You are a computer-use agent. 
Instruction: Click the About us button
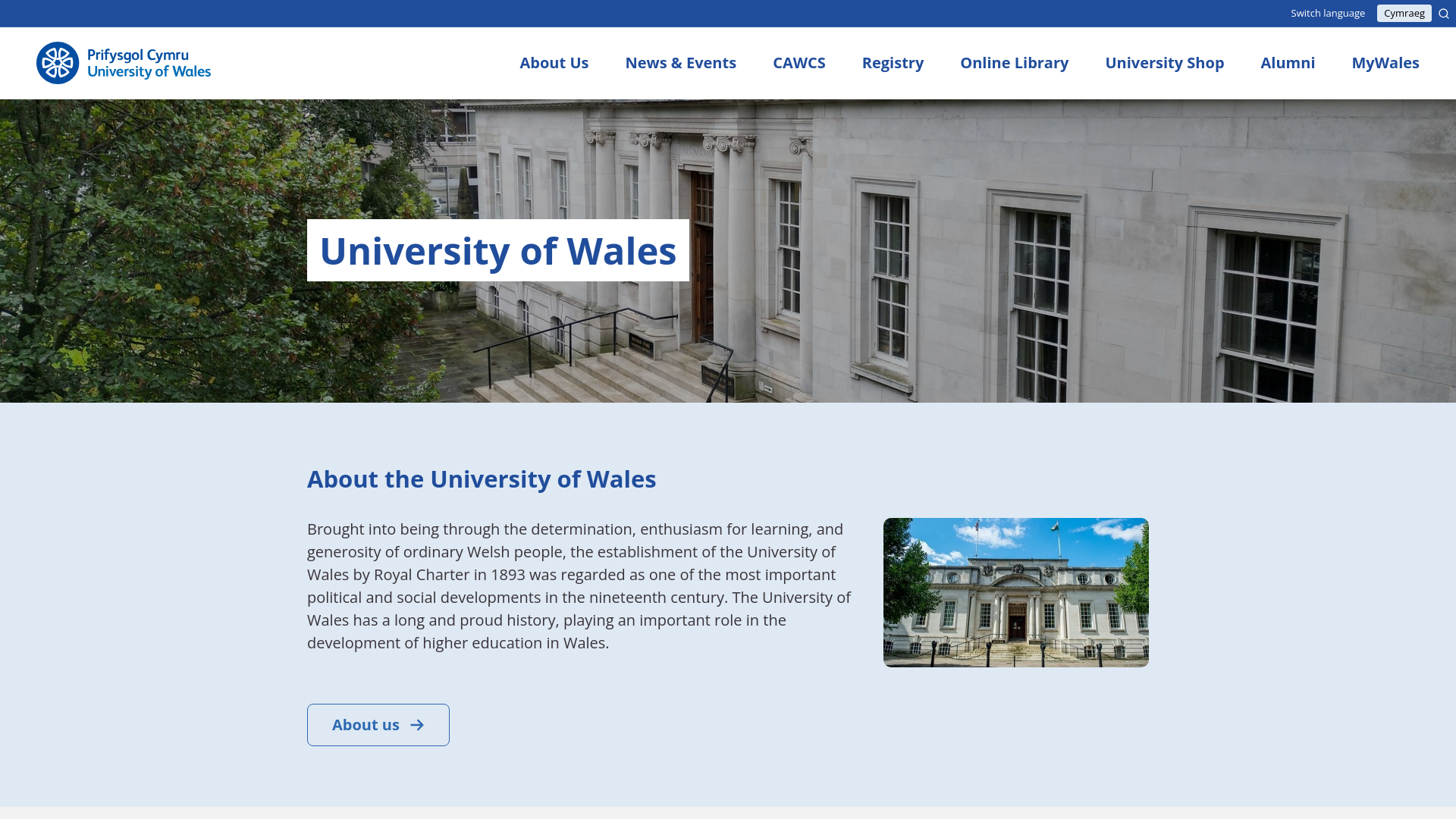(x=378, y=725)
